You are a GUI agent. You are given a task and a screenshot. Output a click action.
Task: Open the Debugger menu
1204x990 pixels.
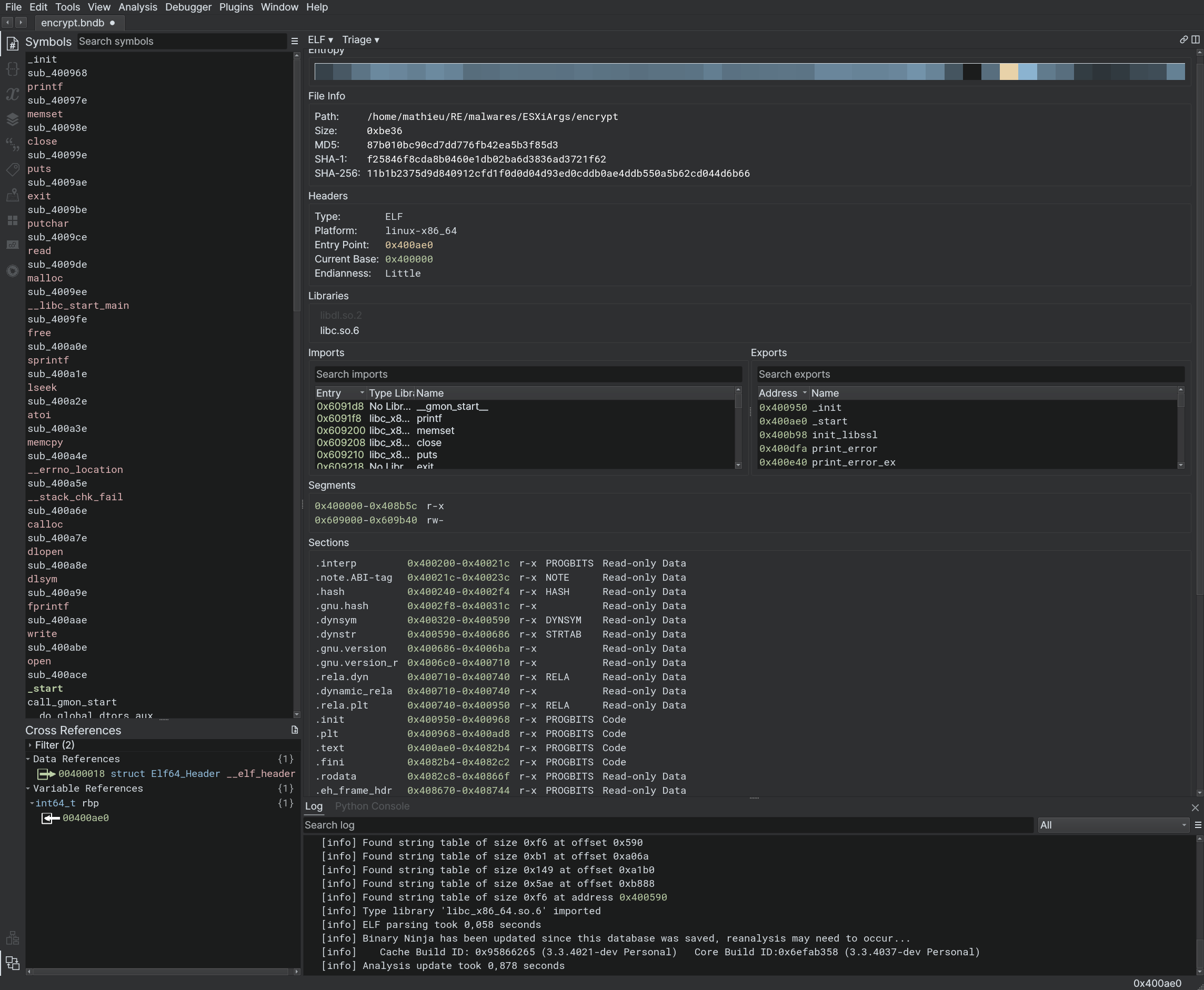click(x=188, y=7)
